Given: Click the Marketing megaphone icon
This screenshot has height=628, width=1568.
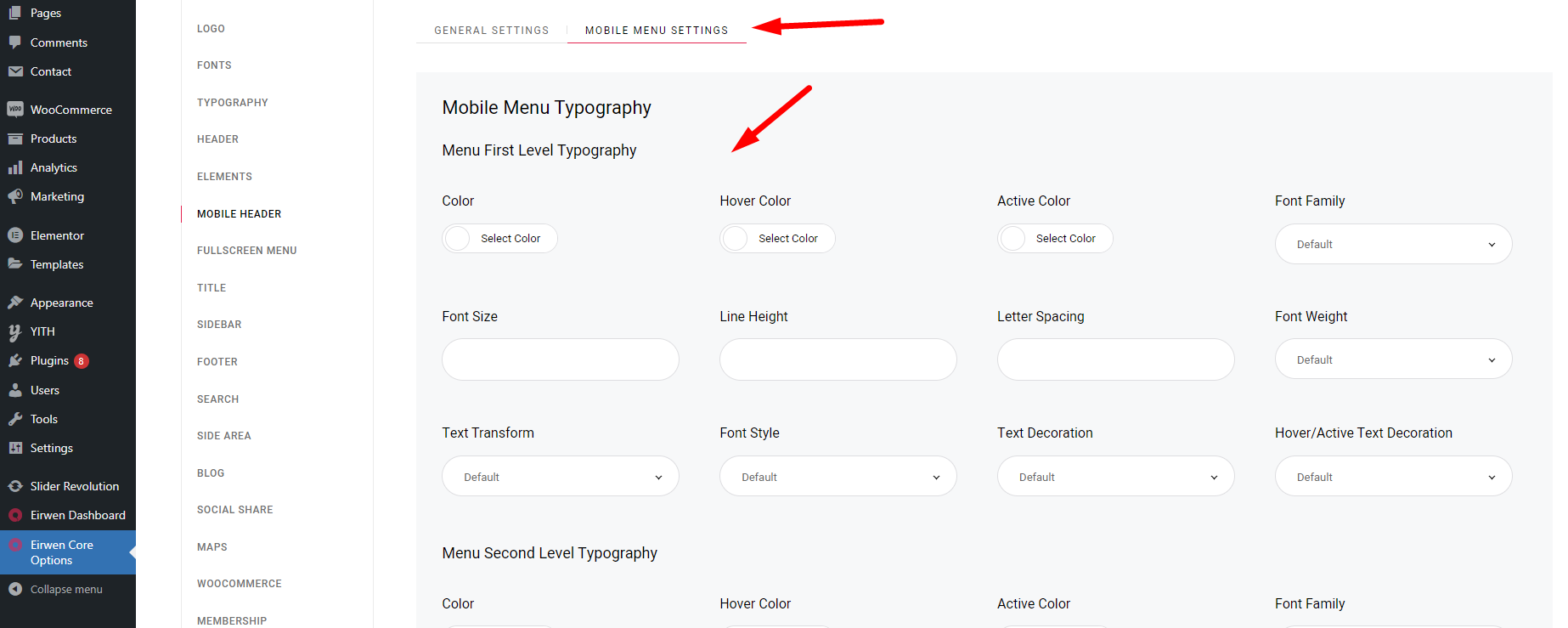Looking at the screenshot, I should (x=15, y=196).
